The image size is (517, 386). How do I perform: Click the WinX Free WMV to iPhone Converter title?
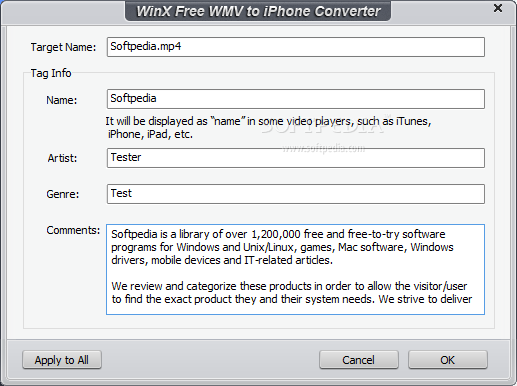click(x=258, y=11)
